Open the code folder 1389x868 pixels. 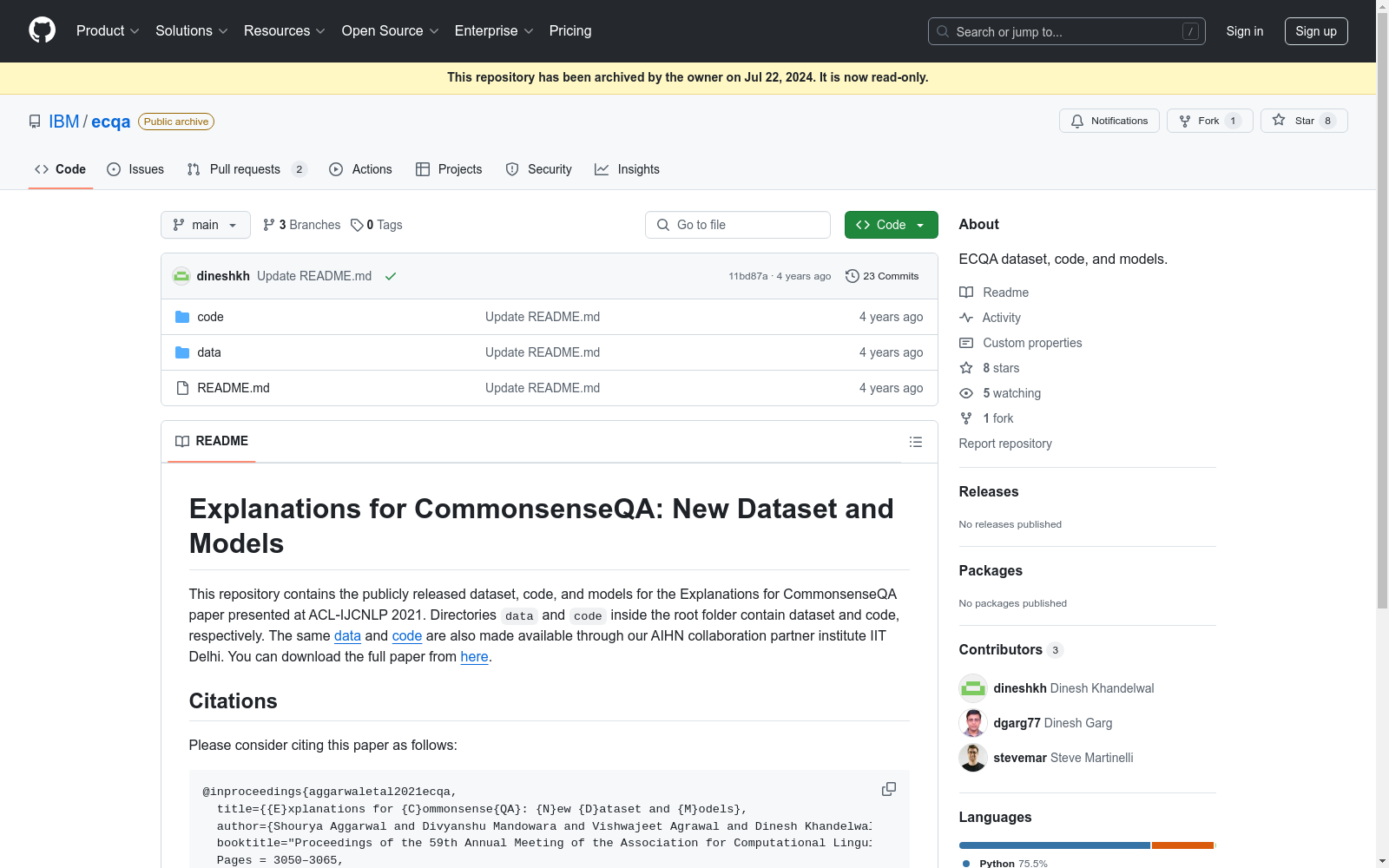pos(210,317)
